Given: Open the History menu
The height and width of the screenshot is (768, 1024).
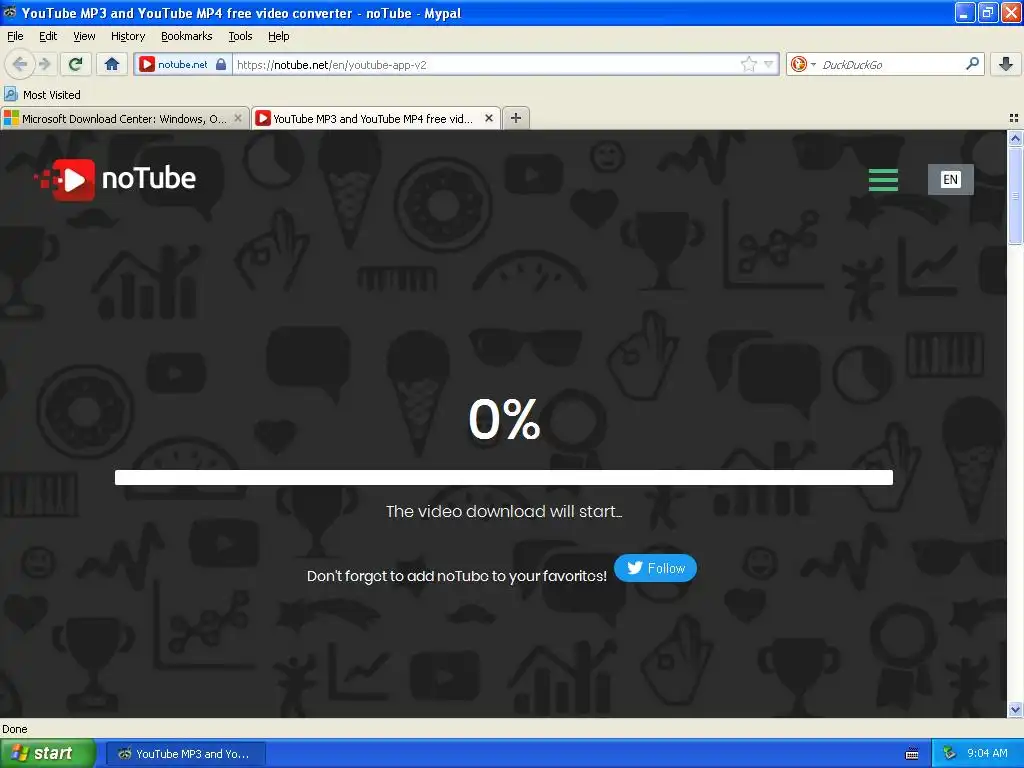Looking at the screenshot, I should pyautogui.click(x=127, y=36).
